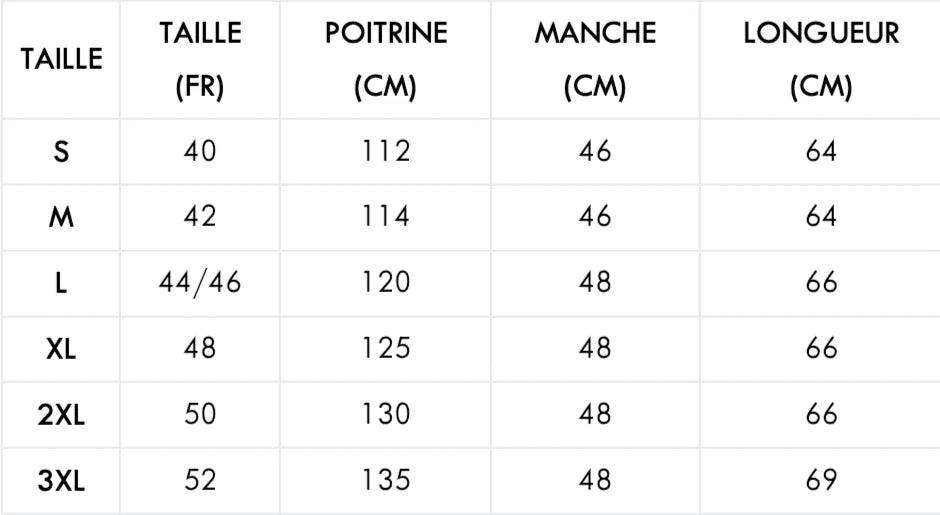
Task: Select the 135 chest measurement cell
Action: pos(385,481)
